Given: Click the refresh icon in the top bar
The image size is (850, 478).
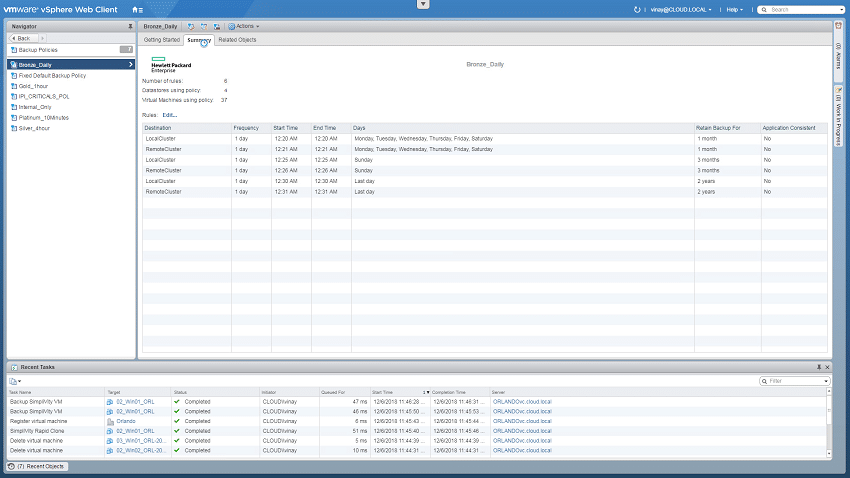Looking at the screenshot, I should 637,10.
